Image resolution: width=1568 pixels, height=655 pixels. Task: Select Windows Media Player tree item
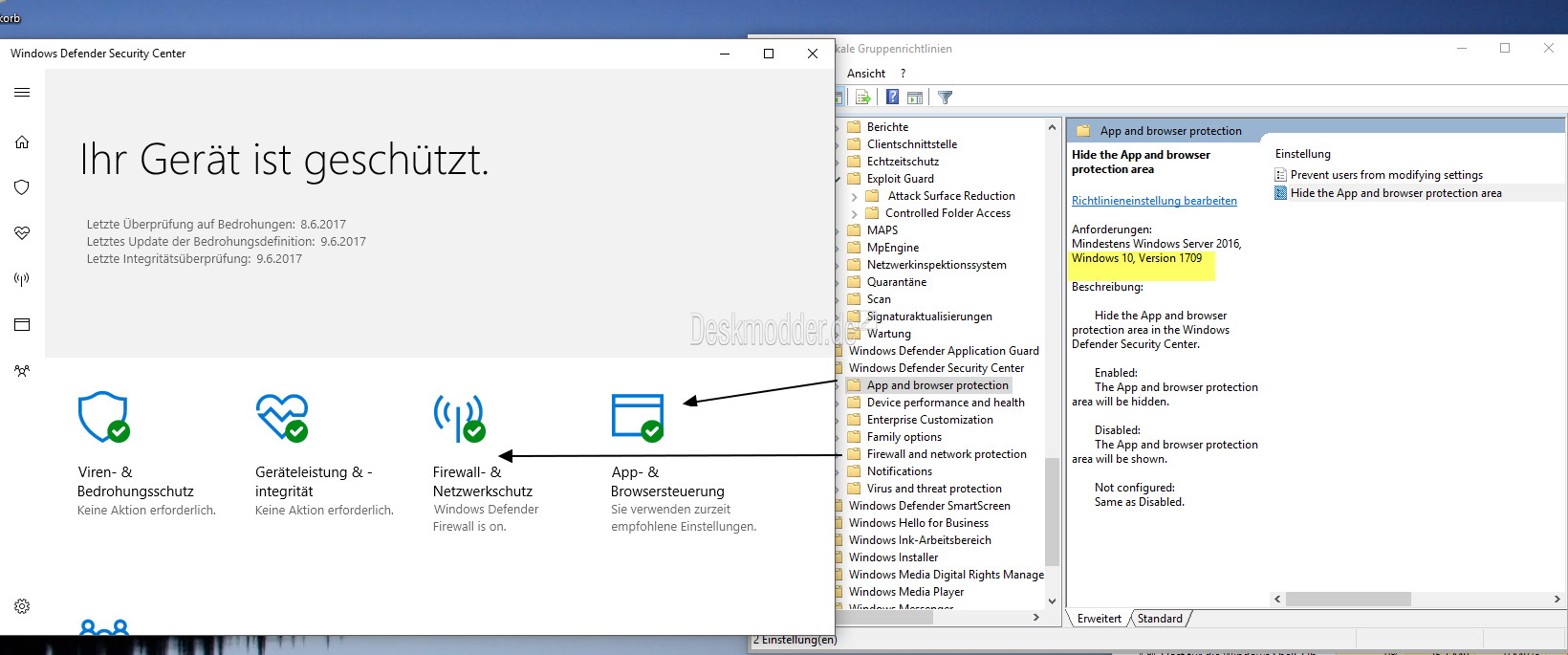point(906,592)
